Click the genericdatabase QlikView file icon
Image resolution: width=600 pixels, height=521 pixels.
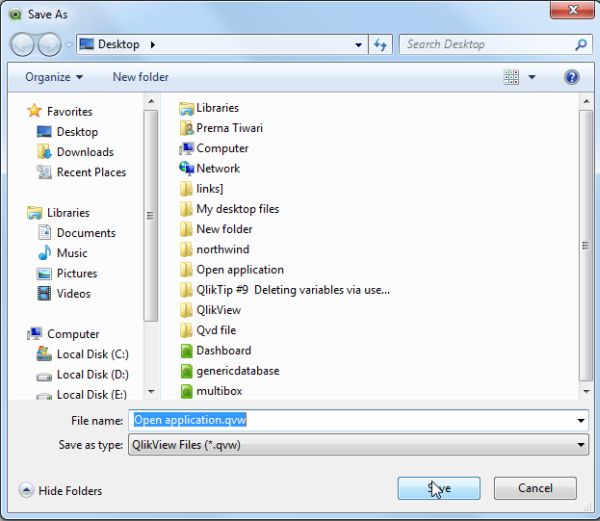[x=186, y=371]
